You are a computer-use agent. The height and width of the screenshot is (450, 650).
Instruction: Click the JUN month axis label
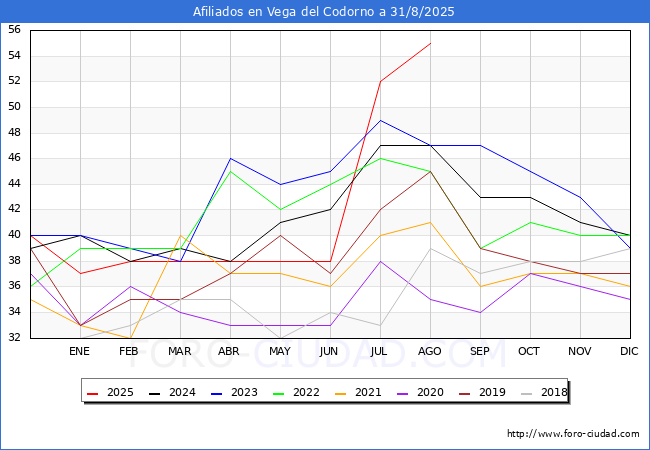[329, 352]
